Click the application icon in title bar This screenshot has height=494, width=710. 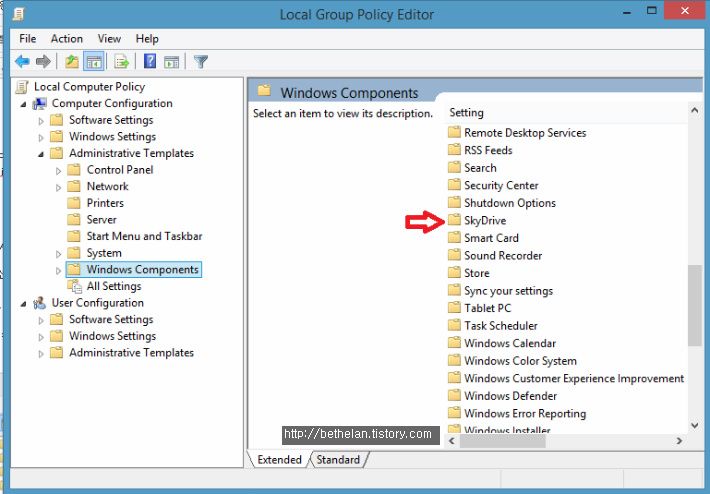pyautogui.click(x=18, y=14)
